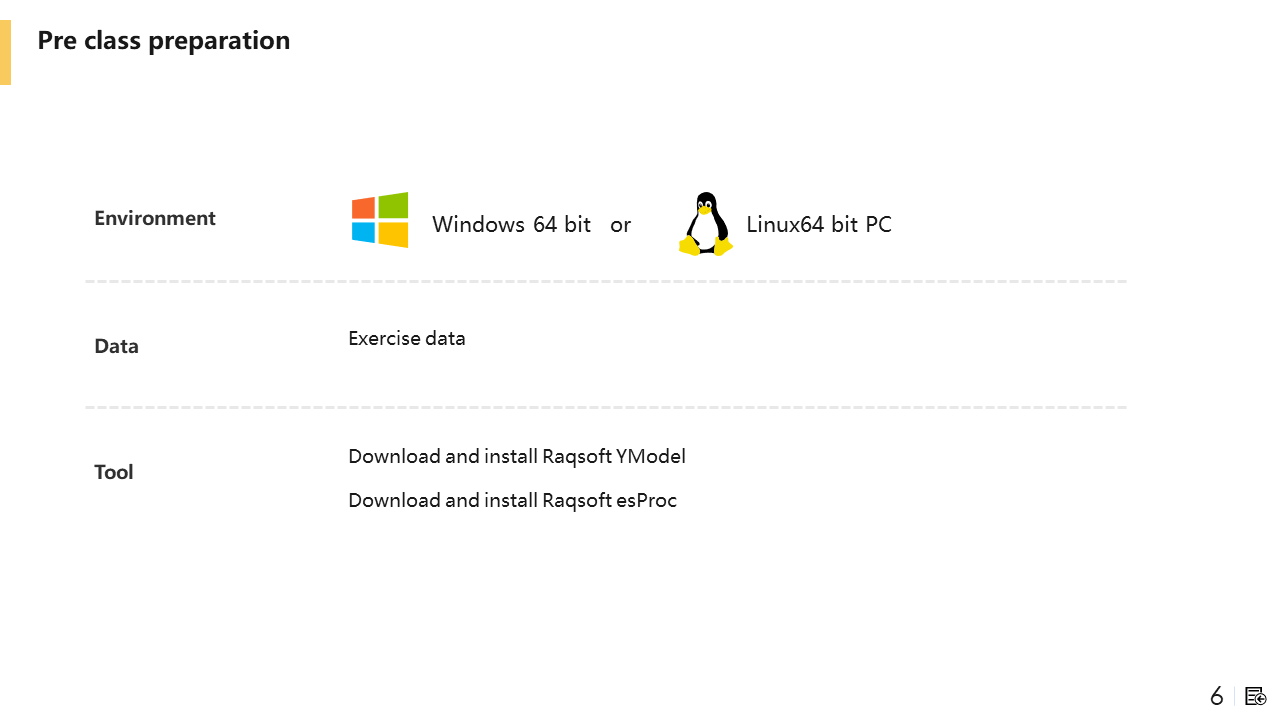This screenshot has width=1280, height=720.
Task: Click the "Windows 64 bit" text
Action: 511,224
